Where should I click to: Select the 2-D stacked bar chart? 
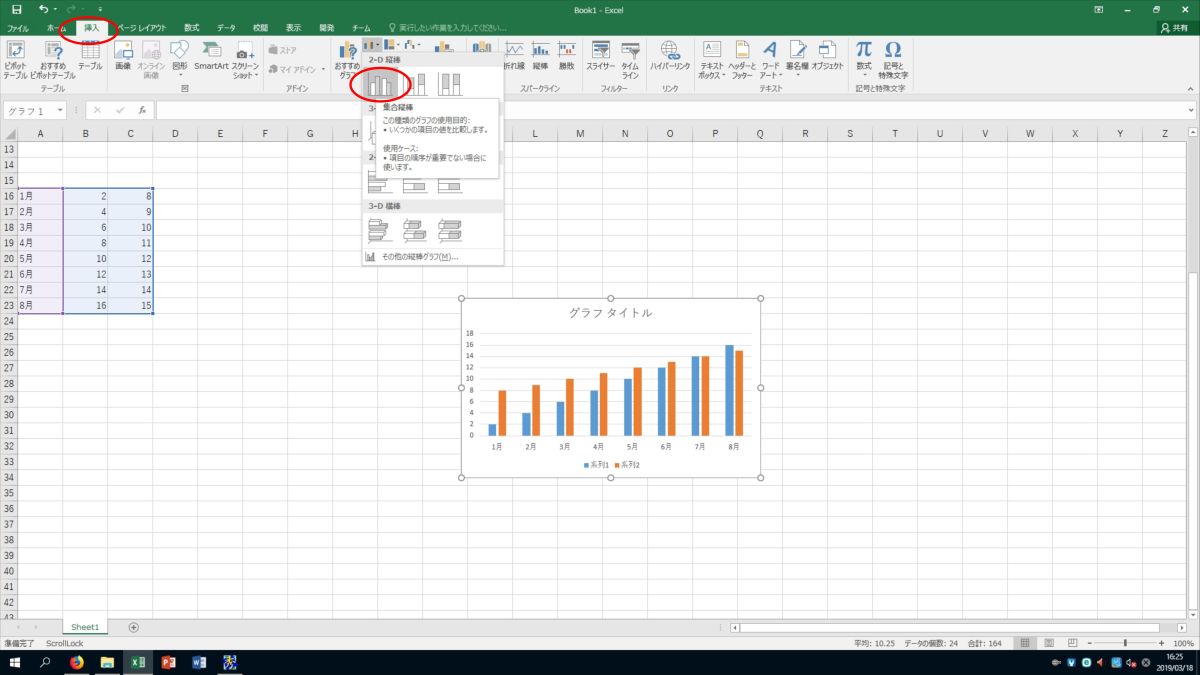[415, 184]
